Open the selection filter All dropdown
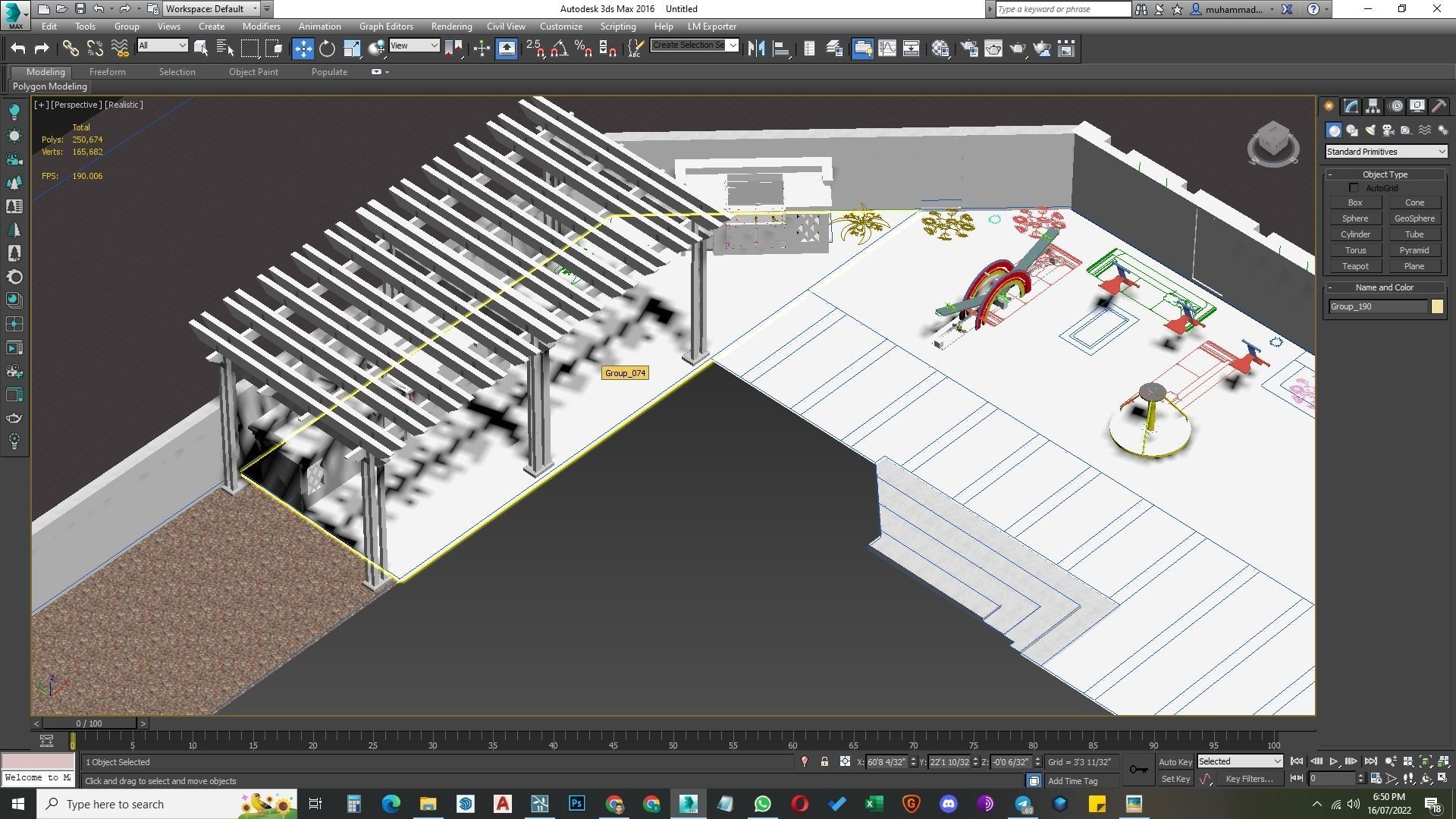Viewport: 1456px width, 819px height. 162,45
